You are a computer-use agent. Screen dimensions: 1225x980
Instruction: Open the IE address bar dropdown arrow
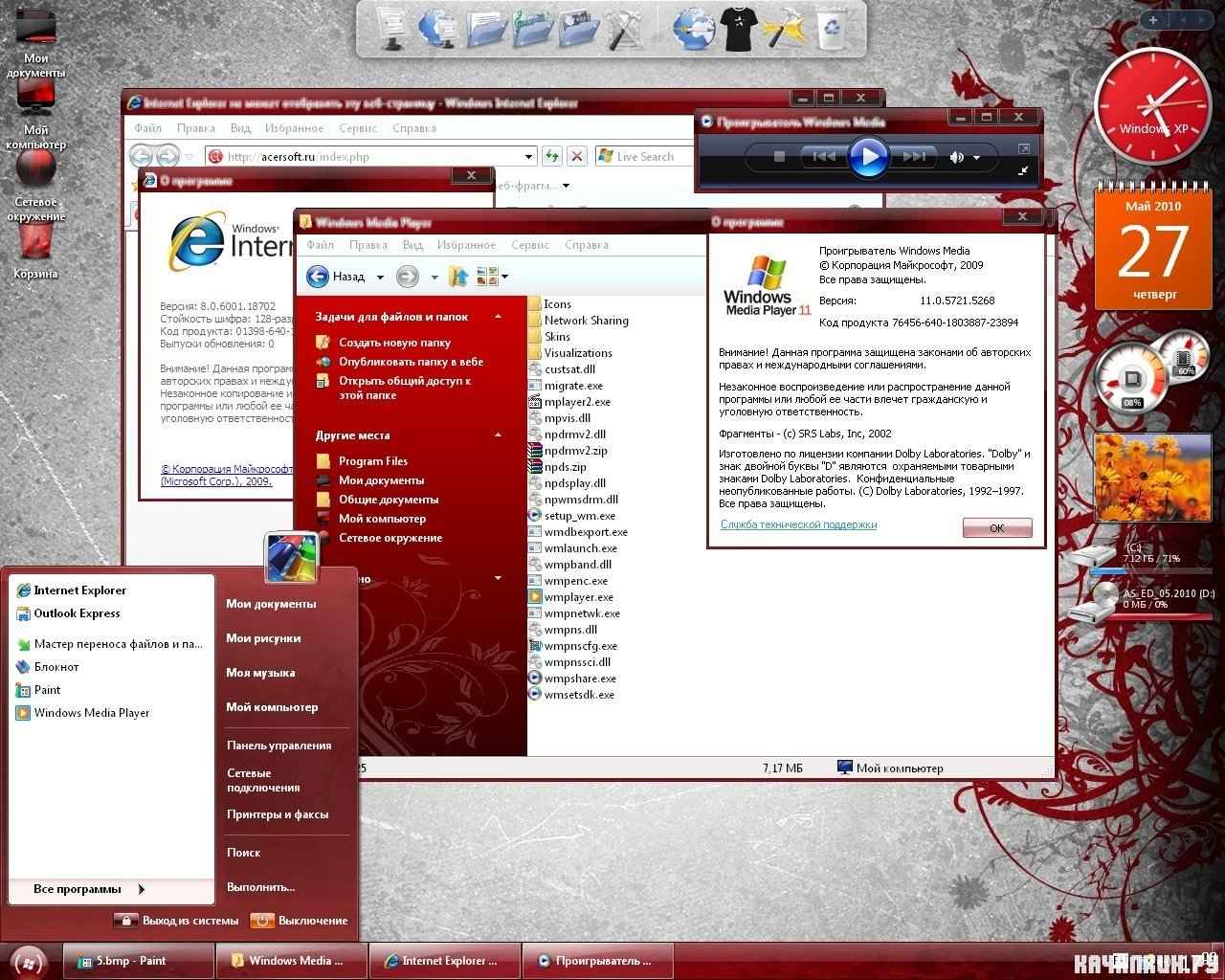pyautogui.click(x=528, y=157)
